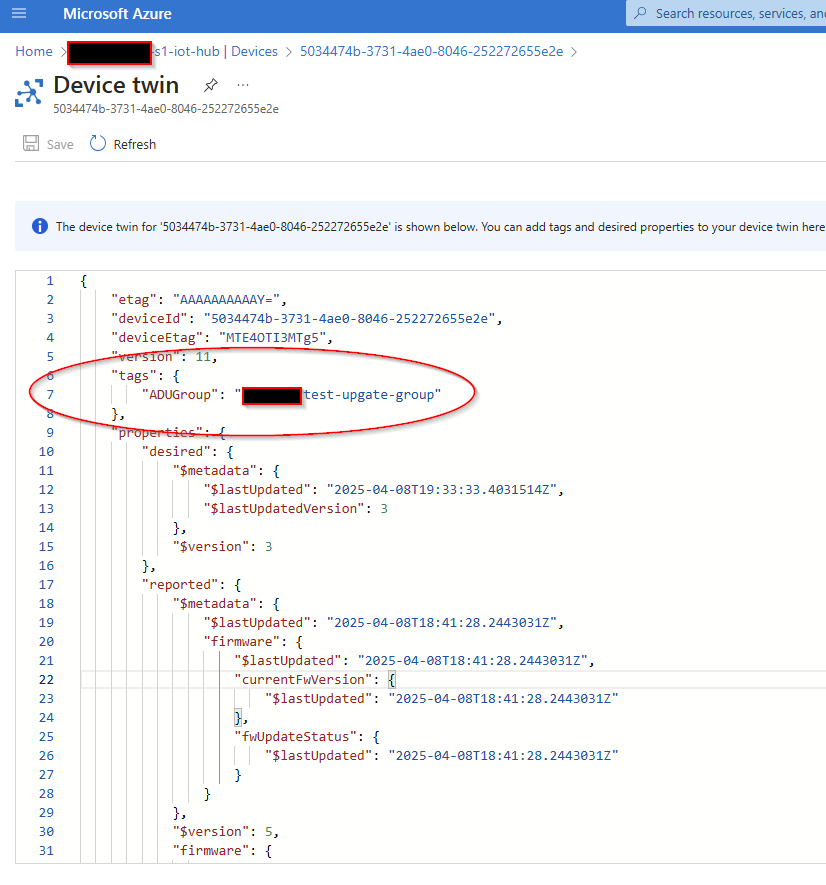Click "fwUpdateStatus" key on line 25
Viewport: 826px width, 885px height.
(x=295, y=737)
